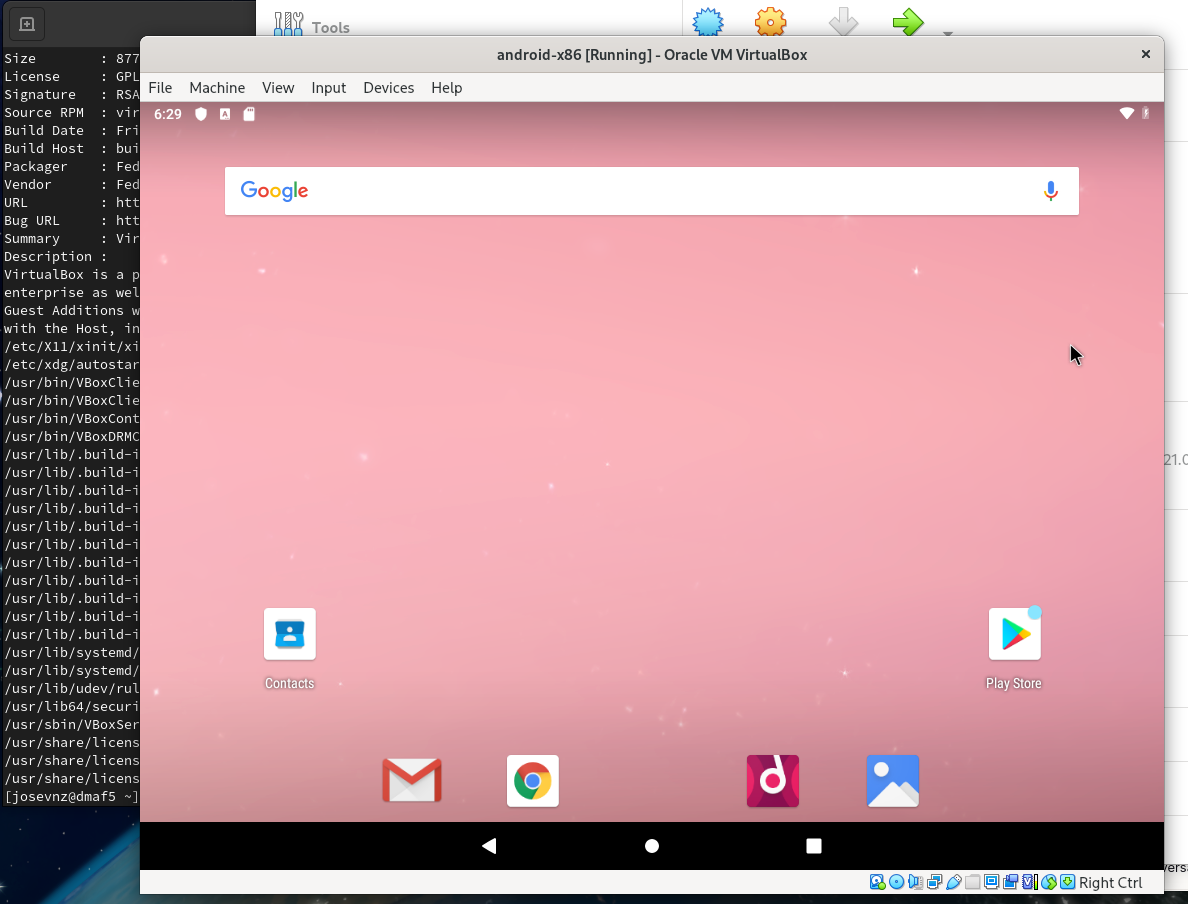Expand the dropdown arrow beside green Start arrow
The image size is (1188, 904).
point(947,33)
